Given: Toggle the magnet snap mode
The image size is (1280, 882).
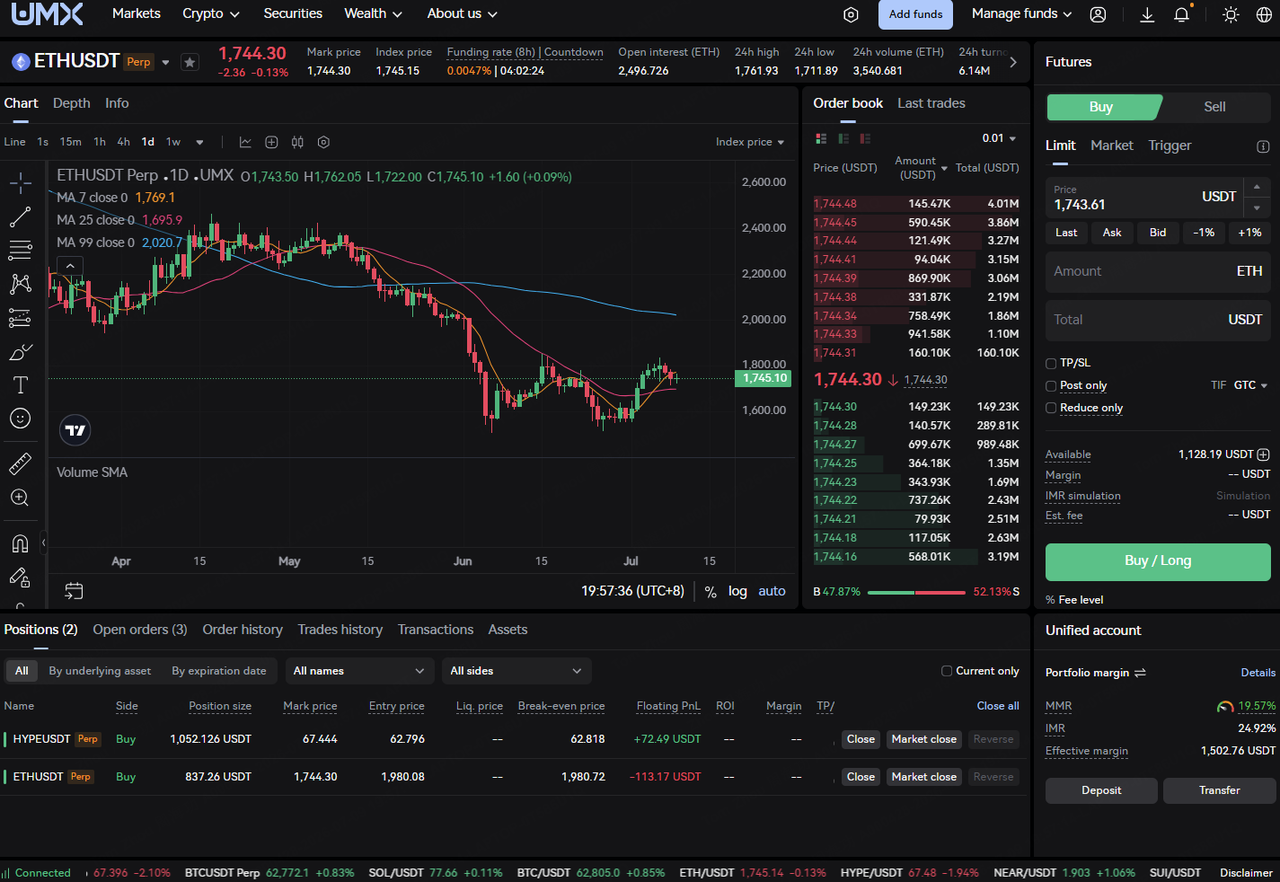Looking at the screenshot, I should [x=20, y=543].
